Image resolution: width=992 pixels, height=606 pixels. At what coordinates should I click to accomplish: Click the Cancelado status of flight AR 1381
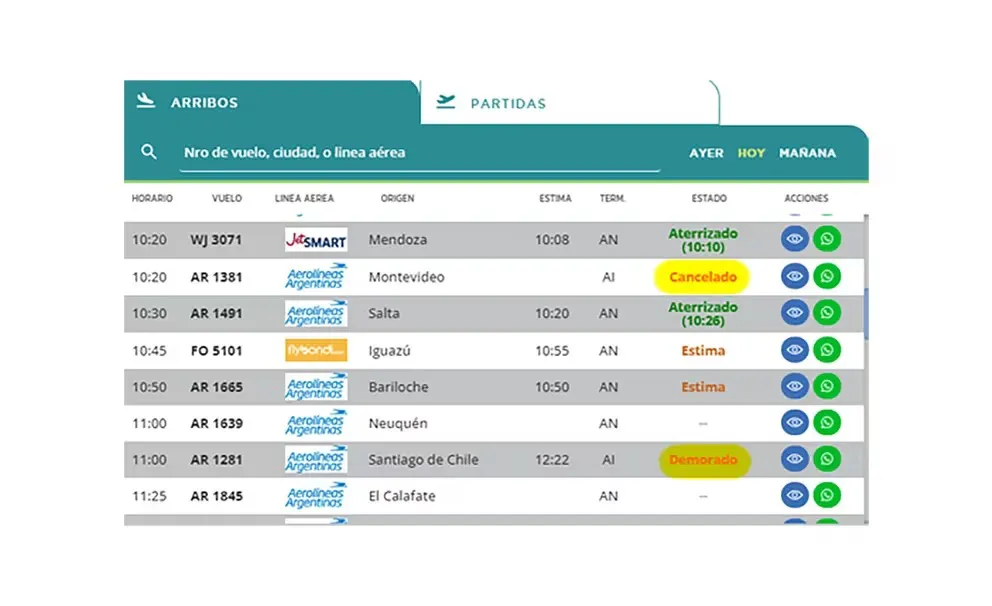[x=702, y=277]
